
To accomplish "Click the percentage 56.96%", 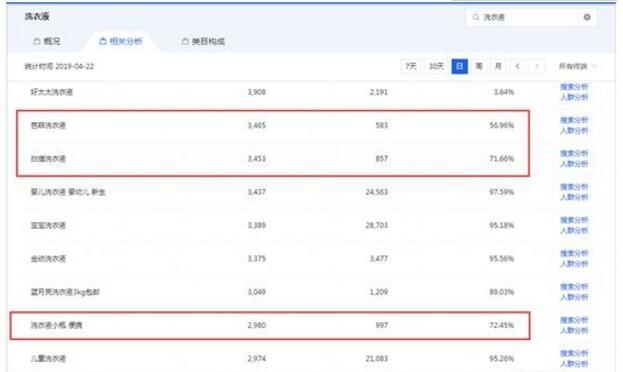I will (x=502, y=126).
